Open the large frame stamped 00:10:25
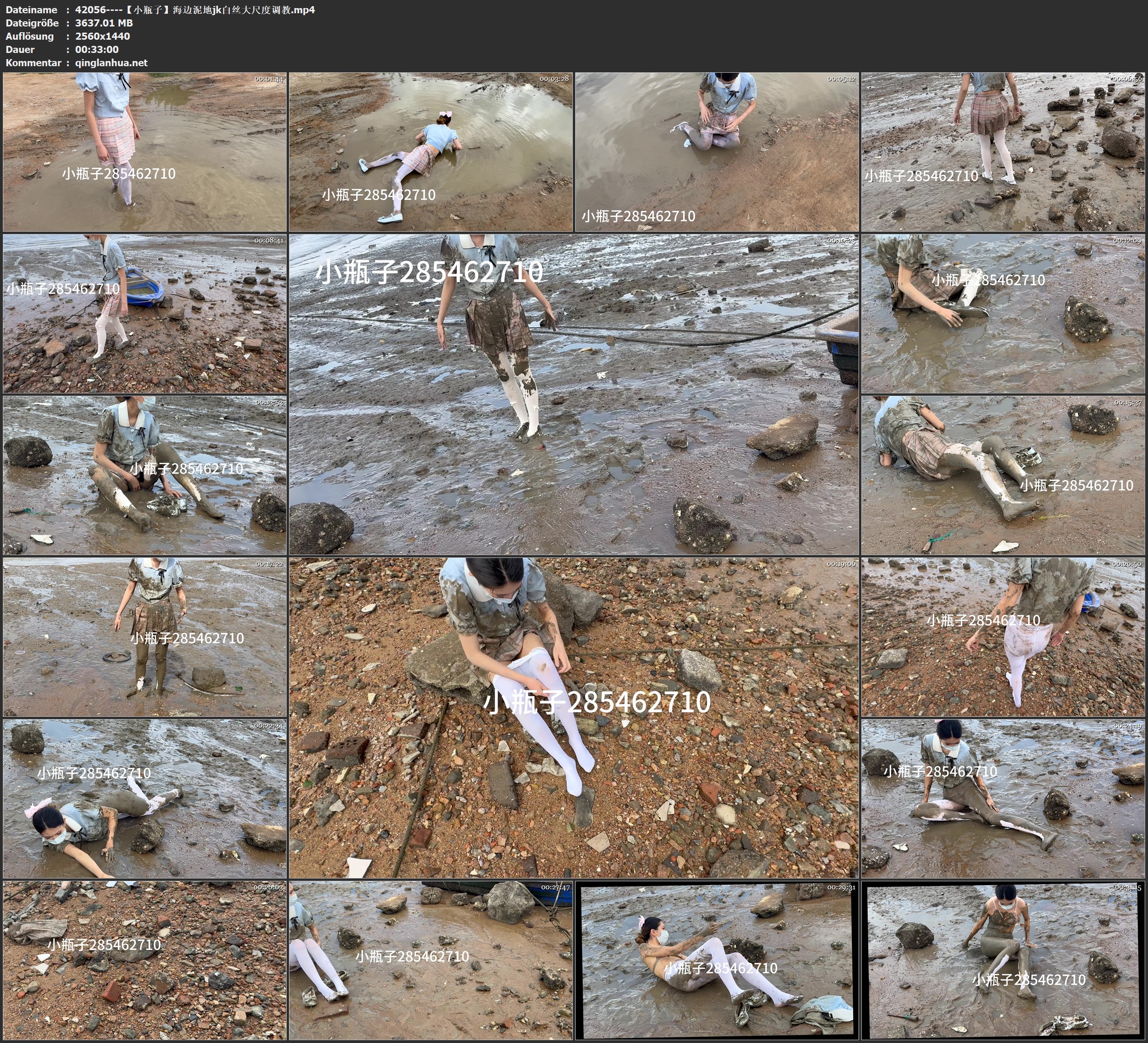This screenshot has height=1043, width=1148. coord(573,394)
